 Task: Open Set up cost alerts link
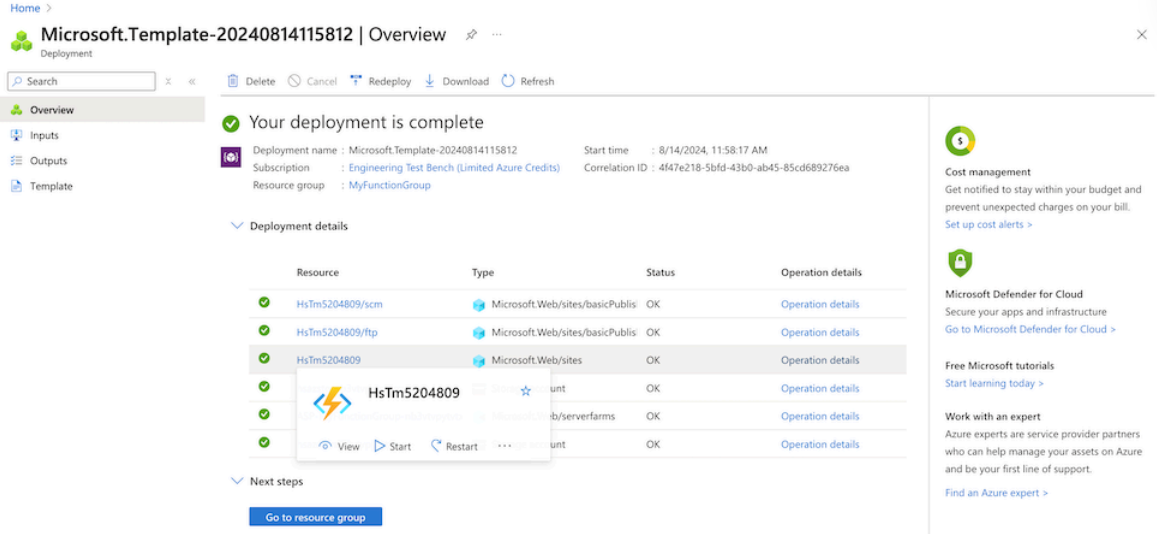989,224
